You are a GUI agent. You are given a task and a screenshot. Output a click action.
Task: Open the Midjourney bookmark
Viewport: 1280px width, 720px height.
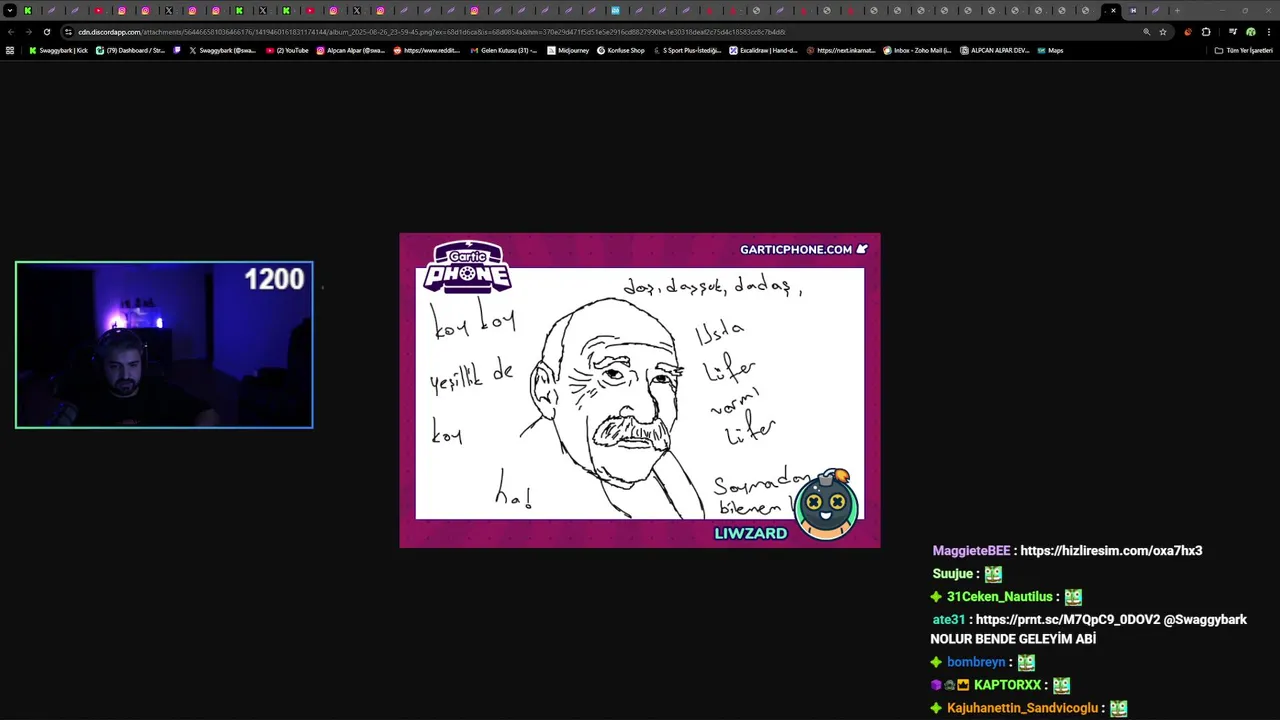pyautogui.click(x=568, y=50)
